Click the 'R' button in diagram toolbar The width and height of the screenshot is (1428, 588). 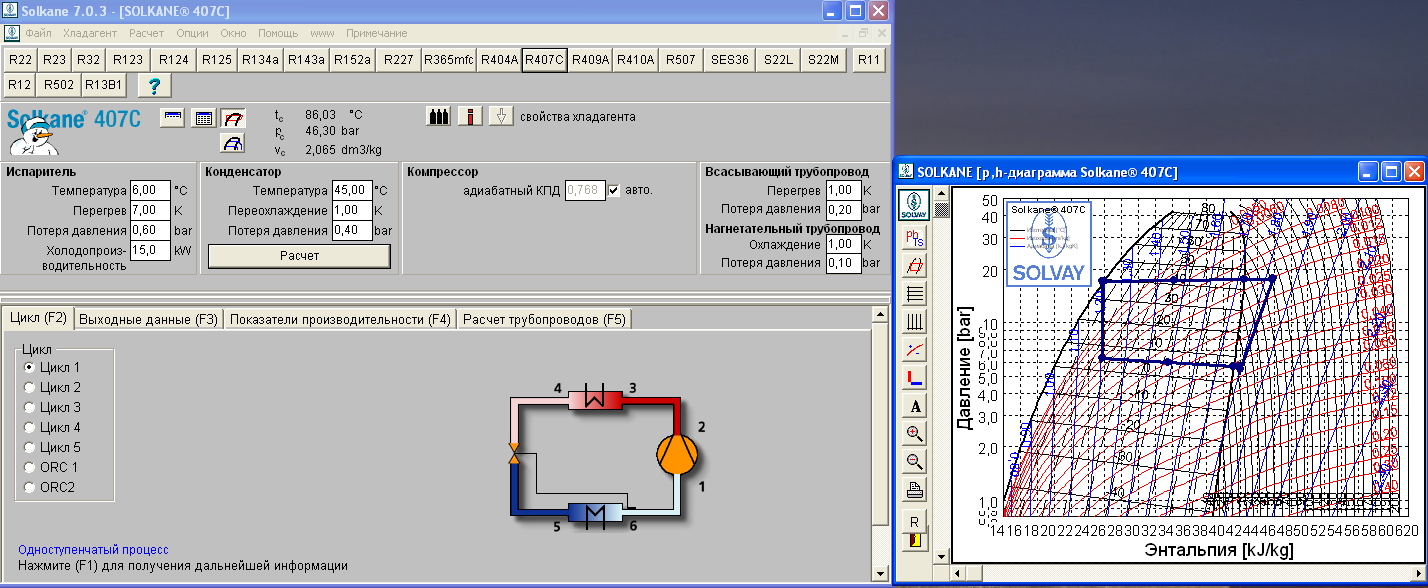(x=915, y=521)
